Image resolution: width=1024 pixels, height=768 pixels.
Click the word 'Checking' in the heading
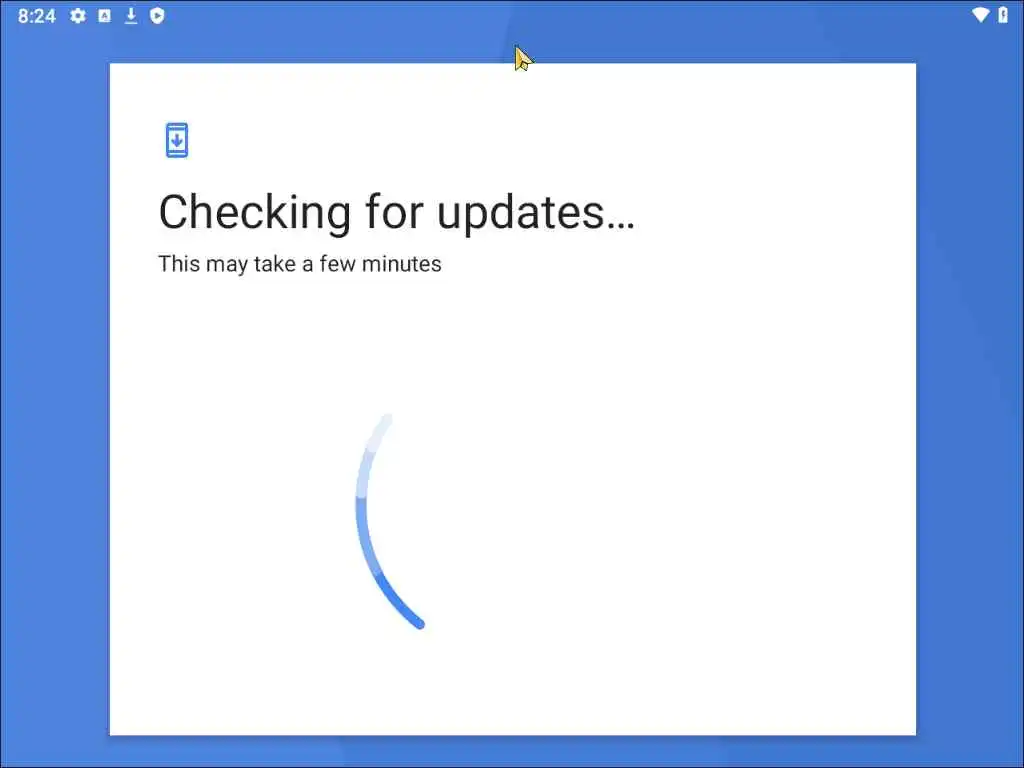pos(255,213)
